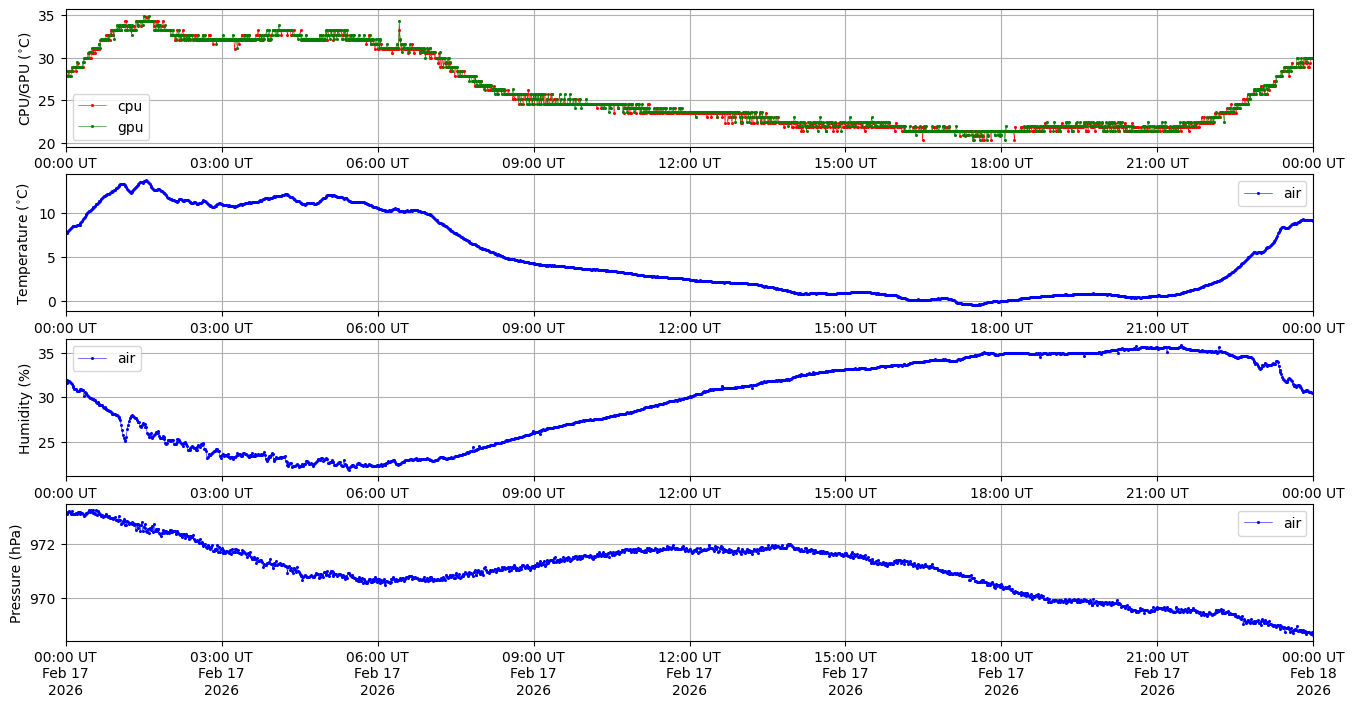Screen dimensions: 1354x707
Task: Click the humidity dip just after 01:00 UT
Action: [x=125, y=439]
